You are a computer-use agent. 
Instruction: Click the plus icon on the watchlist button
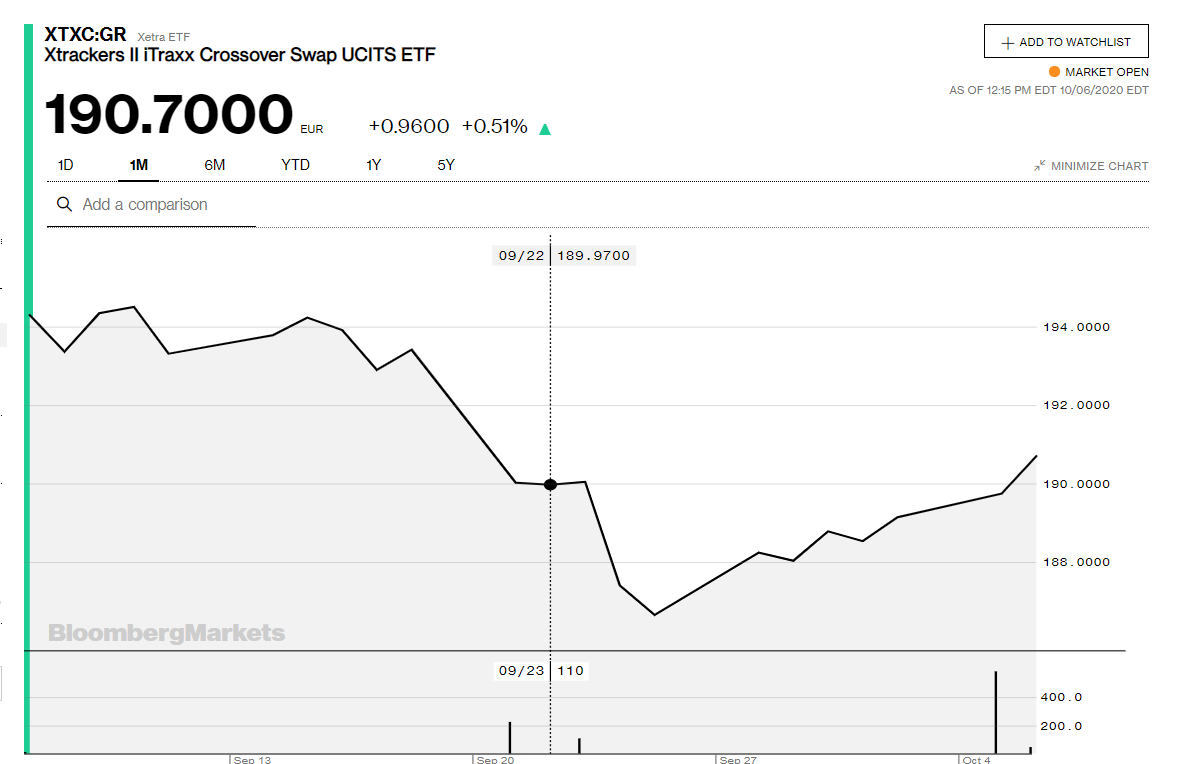coord(1006,42)
